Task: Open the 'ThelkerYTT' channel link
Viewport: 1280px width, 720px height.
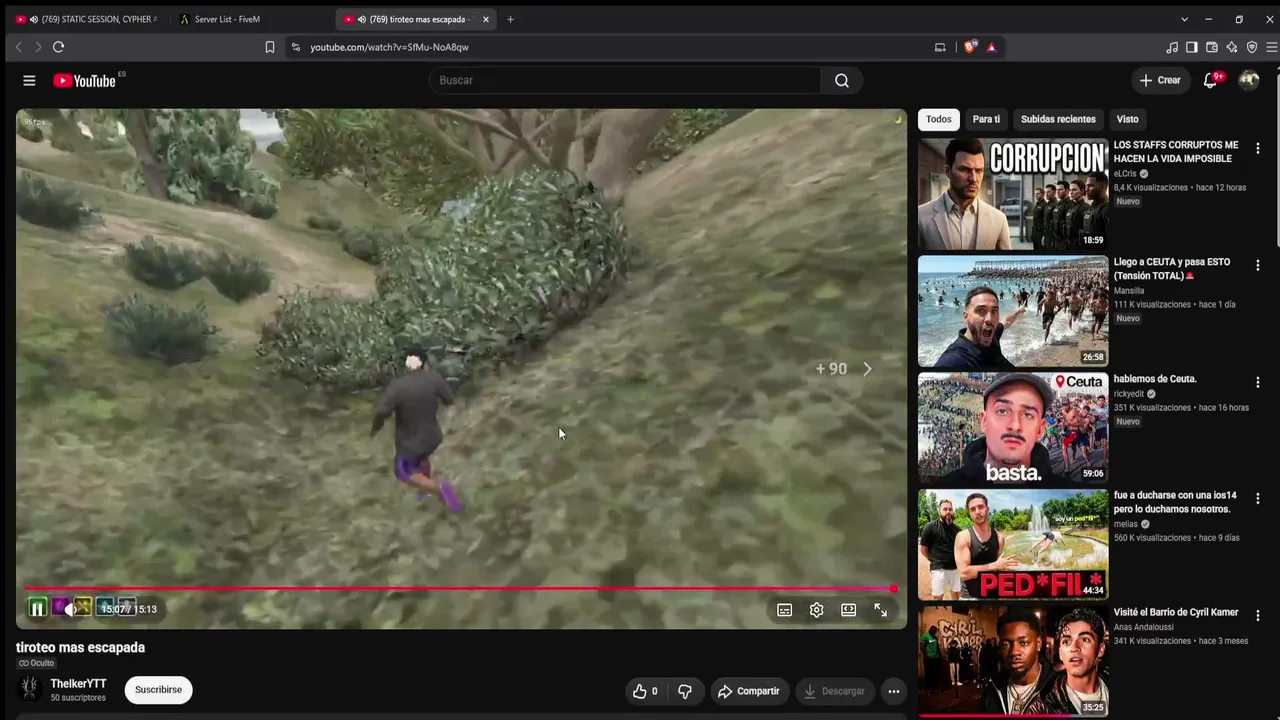Action: (x=78, y=684)
